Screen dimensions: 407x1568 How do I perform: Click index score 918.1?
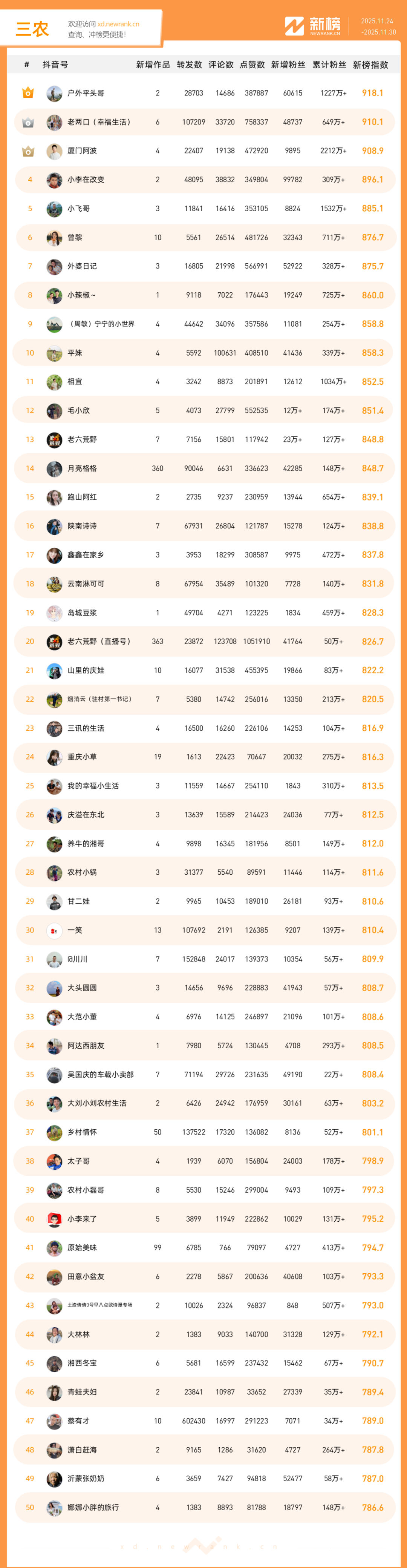coord(372,93)
